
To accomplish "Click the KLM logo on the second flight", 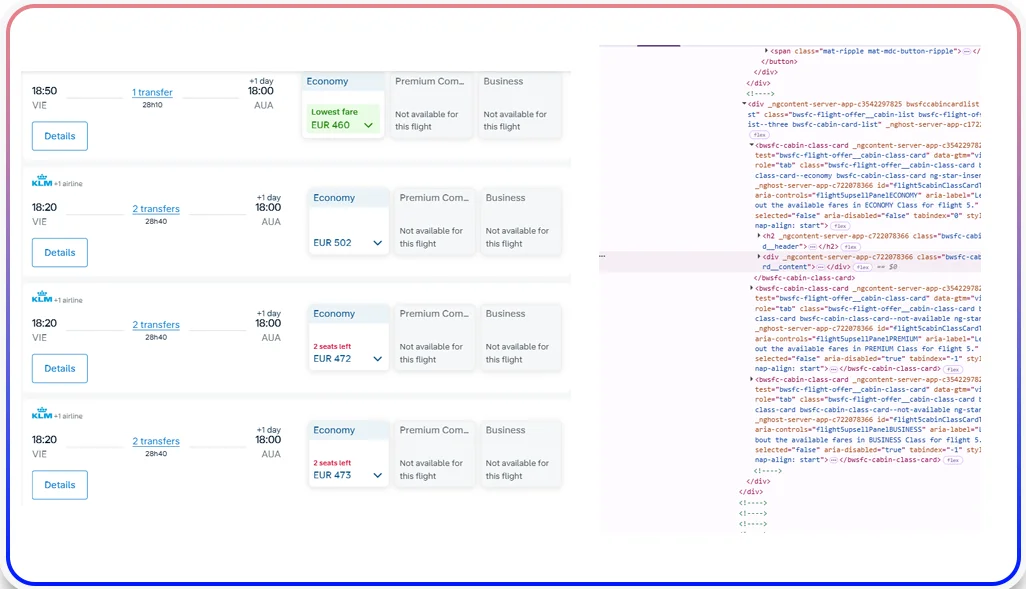I will coord(43,181).
